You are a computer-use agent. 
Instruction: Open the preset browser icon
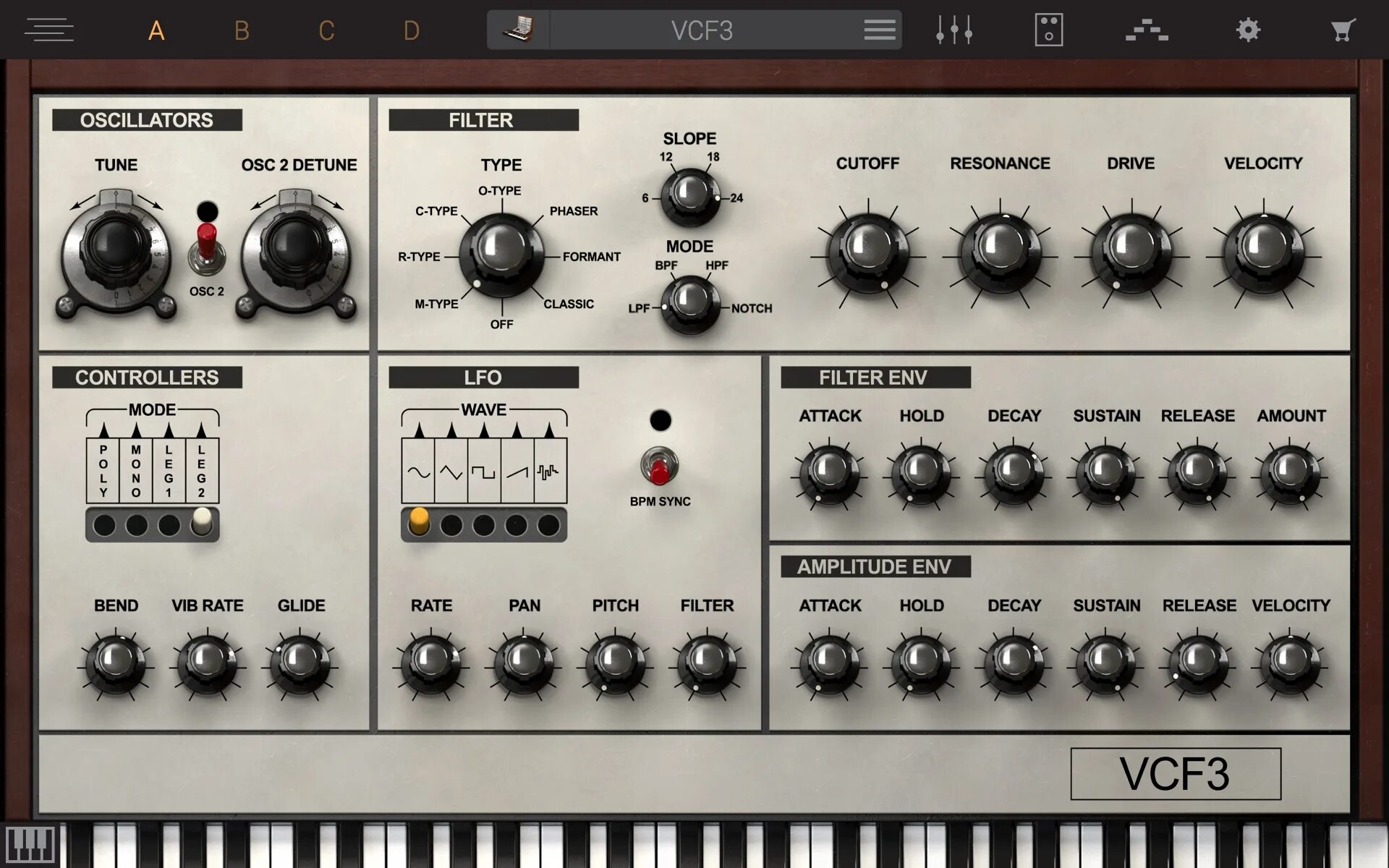880,30
